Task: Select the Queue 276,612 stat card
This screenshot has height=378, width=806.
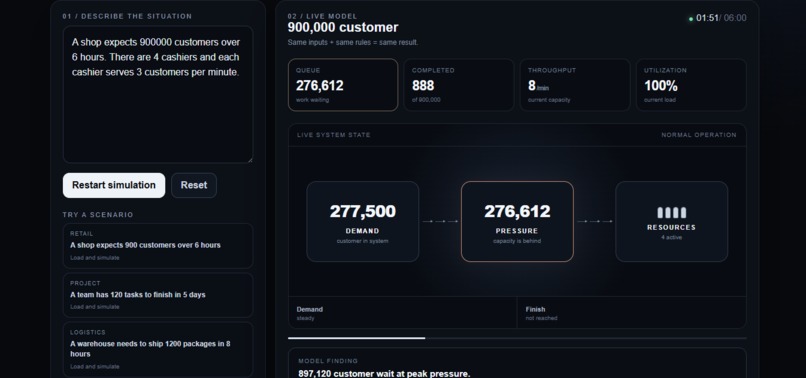Action: pos(343,85)
